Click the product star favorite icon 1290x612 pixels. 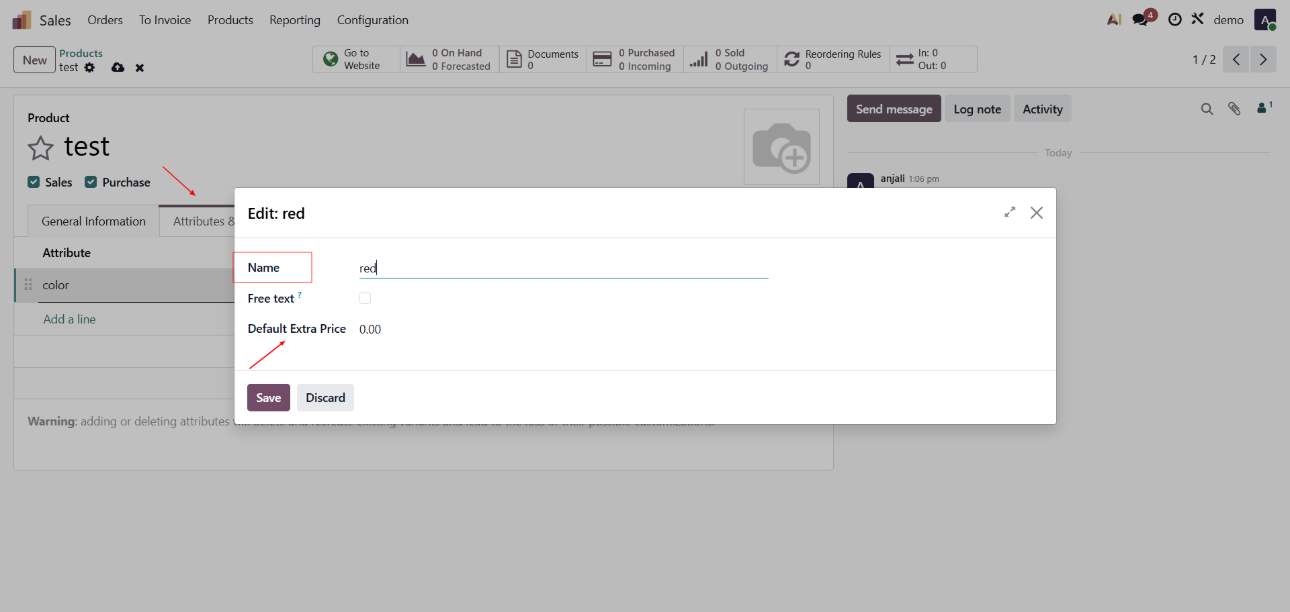coord(40,149)
